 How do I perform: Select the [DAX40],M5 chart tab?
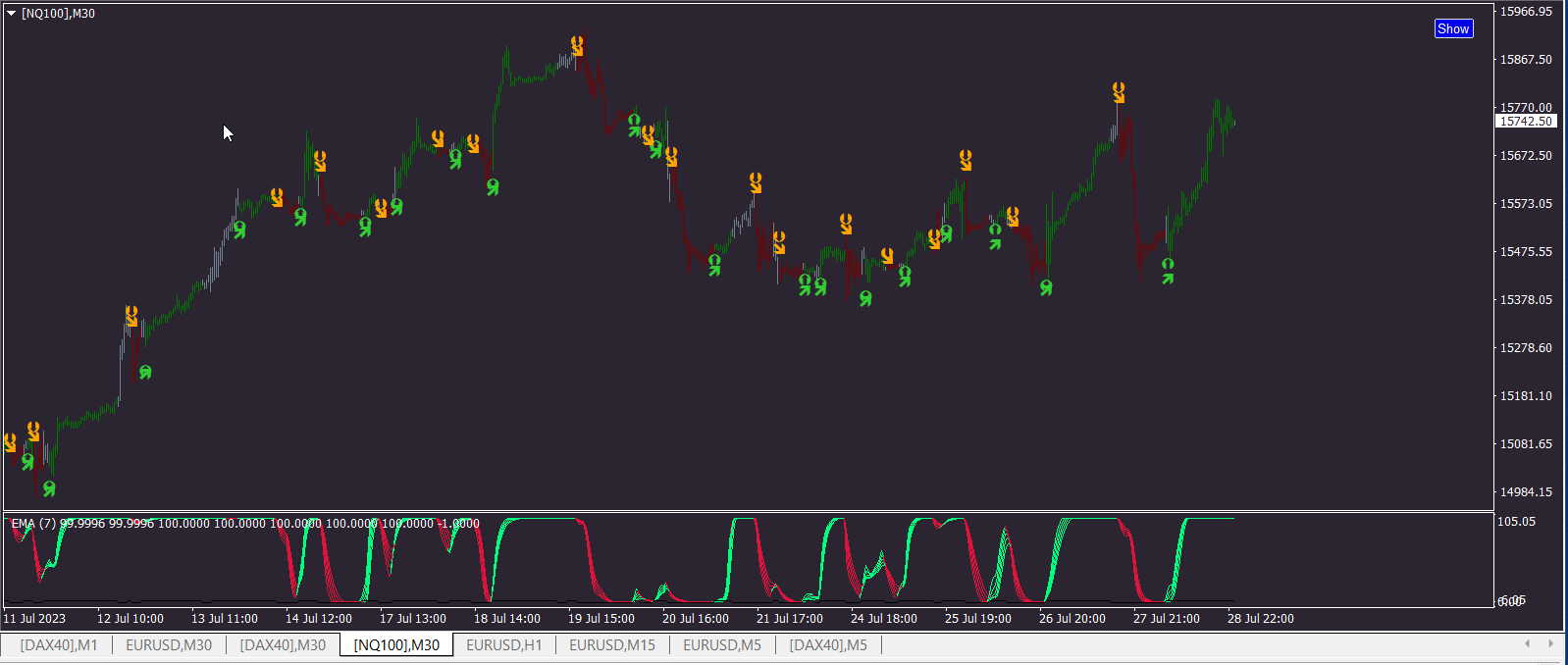pos(828,645)
